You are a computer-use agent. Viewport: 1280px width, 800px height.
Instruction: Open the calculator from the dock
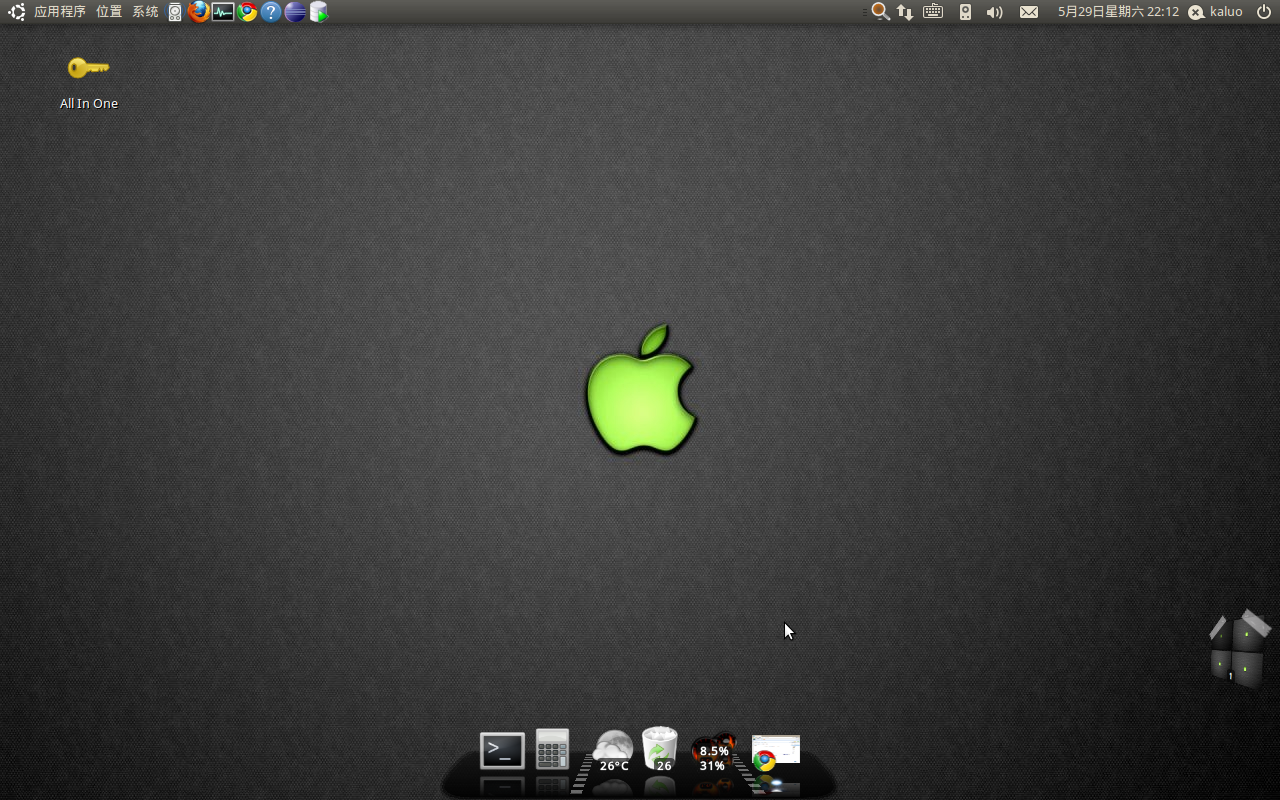(x=552, y=749)
